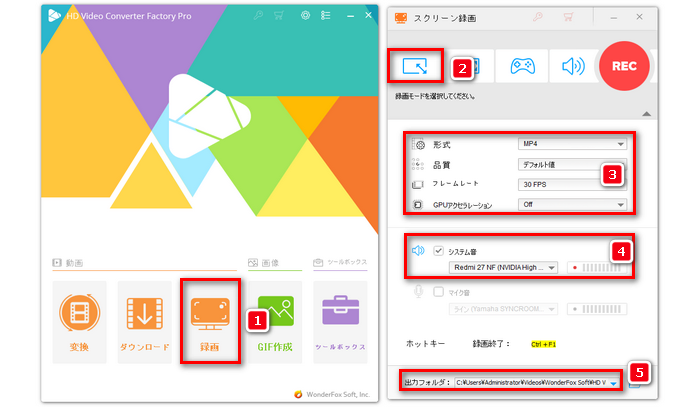Open the フレームレート 30 FPS dropdown
Image resolution: width=700 pixels, height=407 pixels.
click(572, 184)
